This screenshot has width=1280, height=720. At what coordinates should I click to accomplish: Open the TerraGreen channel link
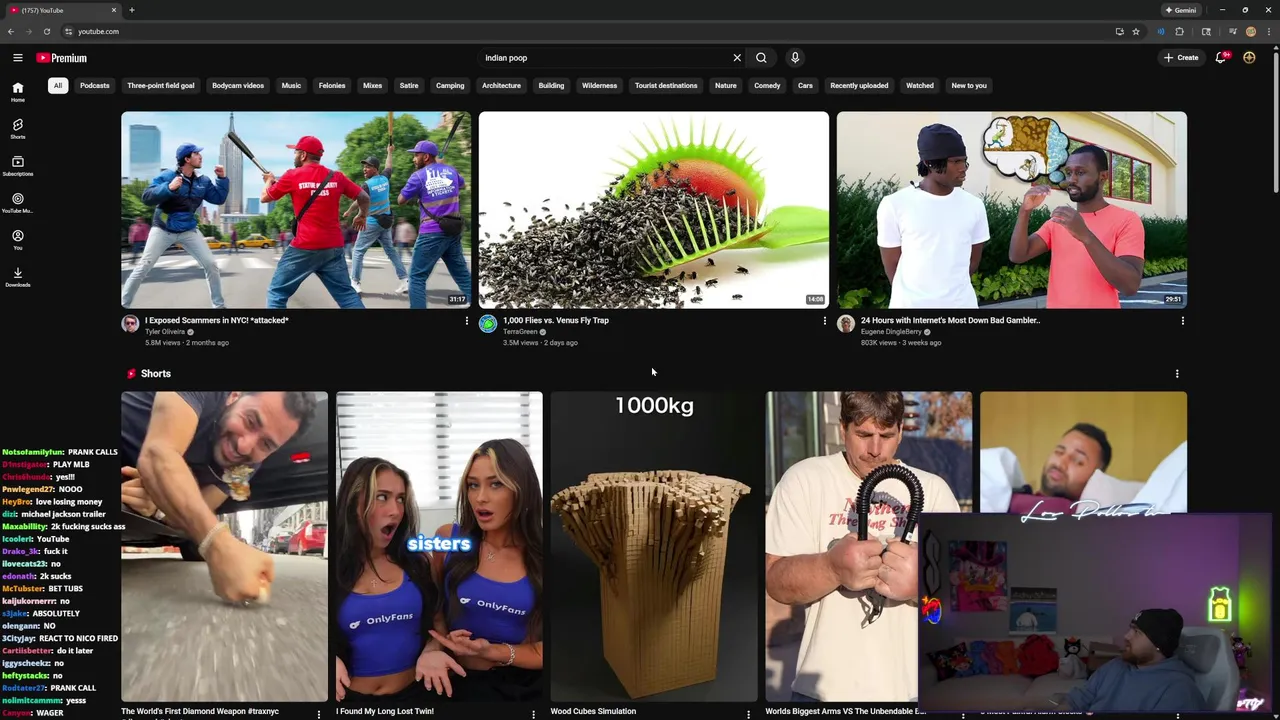(x=520, y=332)
